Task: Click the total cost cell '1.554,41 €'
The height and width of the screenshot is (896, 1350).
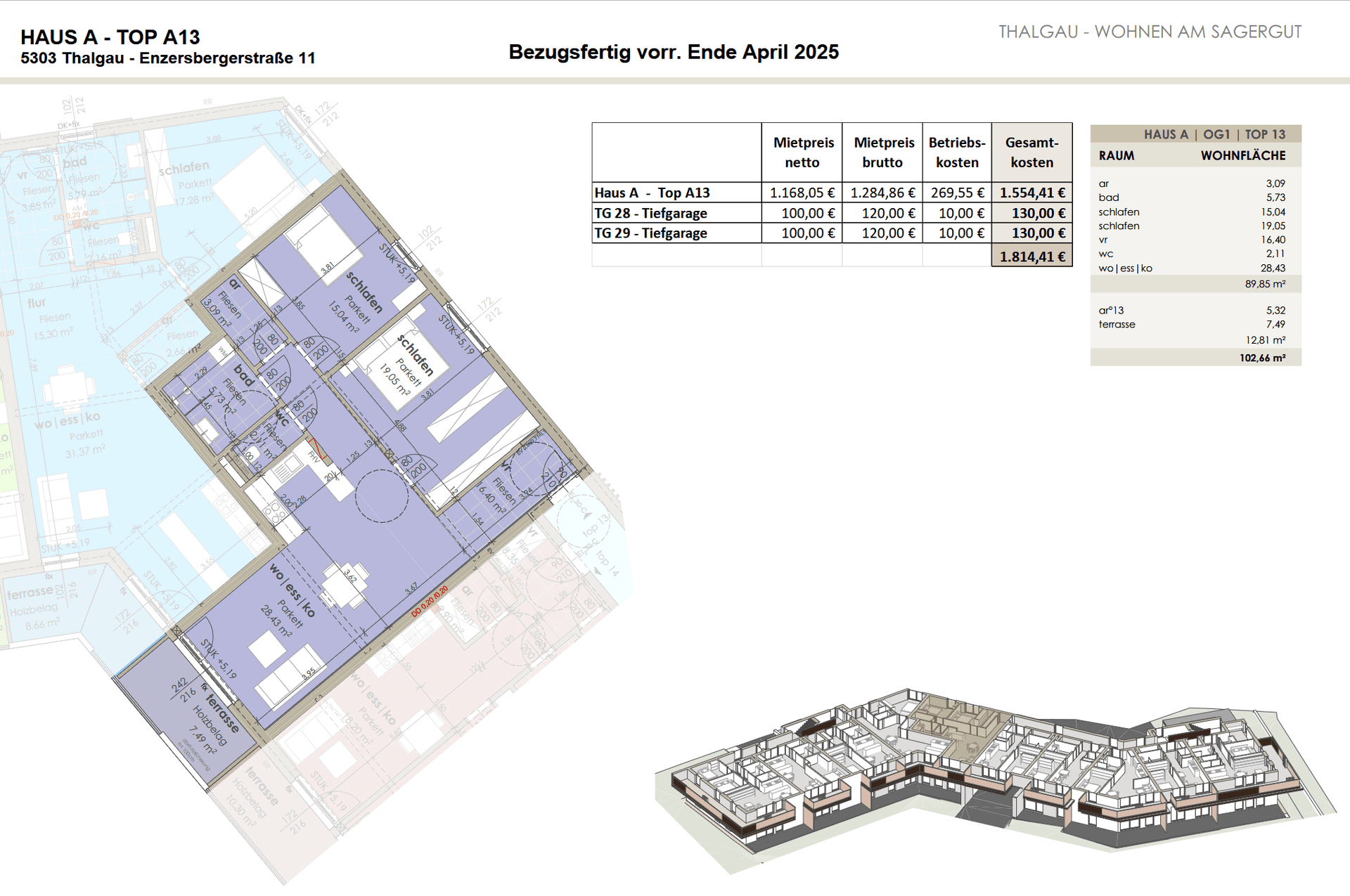Action: point(1032,193)
